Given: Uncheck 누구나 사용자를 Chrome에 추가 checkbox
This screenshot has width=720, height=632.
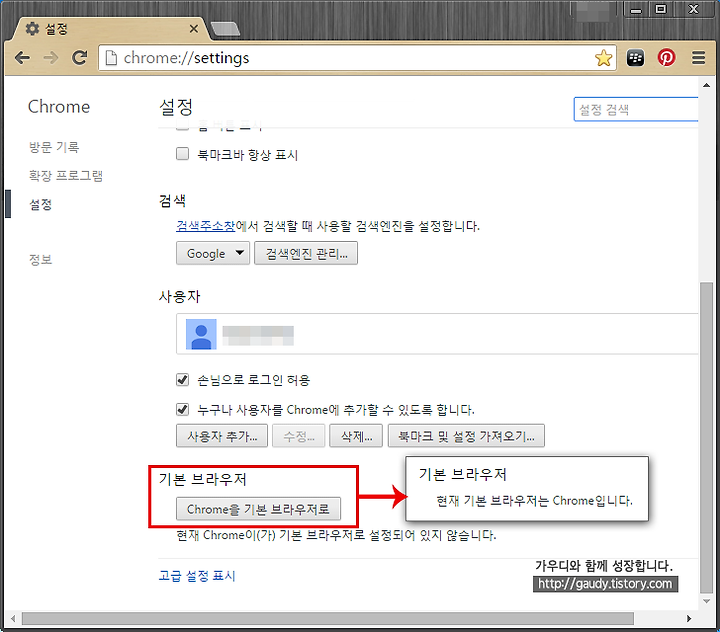Looking at the screenshot, I should tap(182, 409).
